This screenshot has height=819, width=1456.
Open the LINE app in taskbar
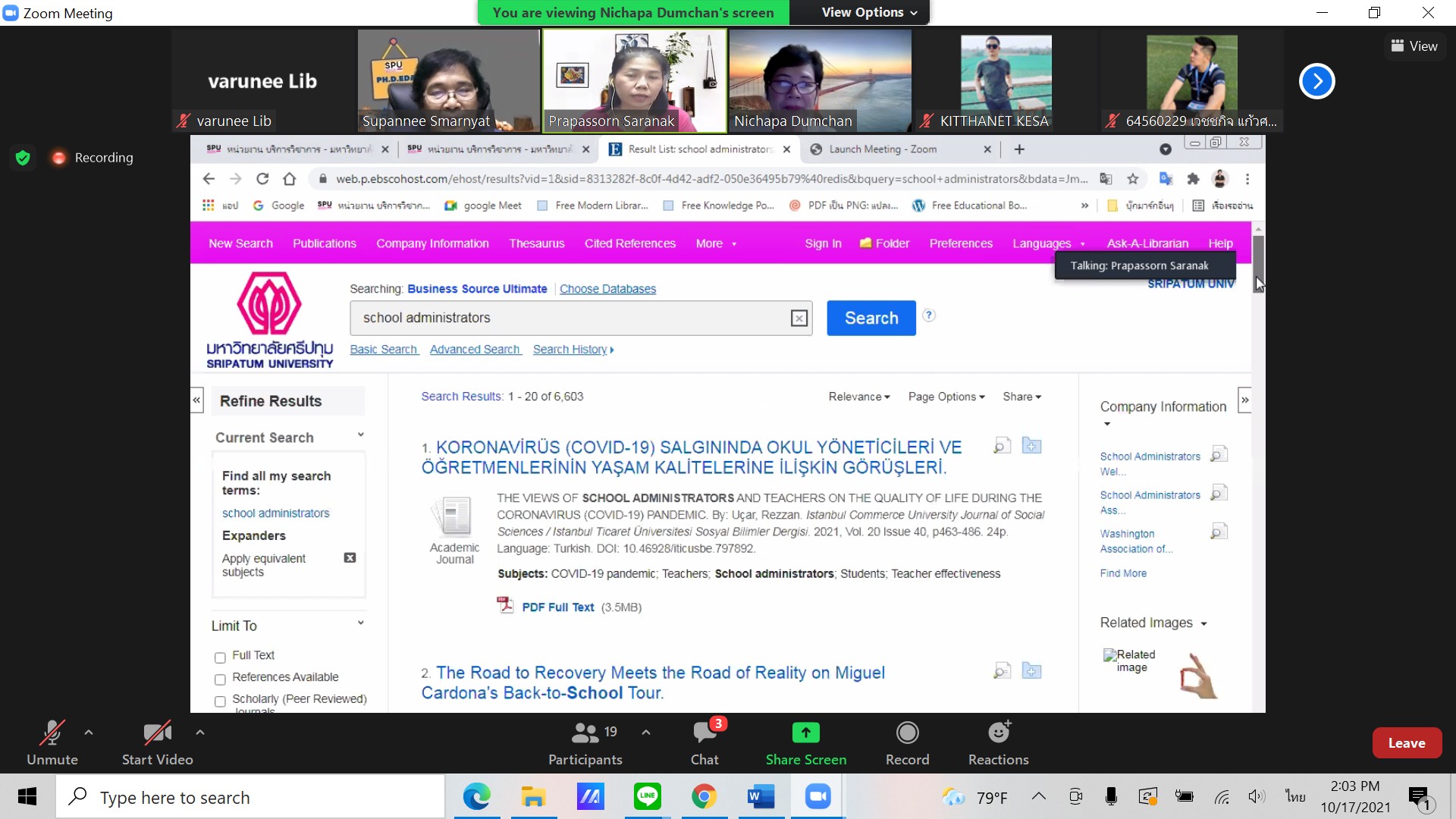click(647, 797)
